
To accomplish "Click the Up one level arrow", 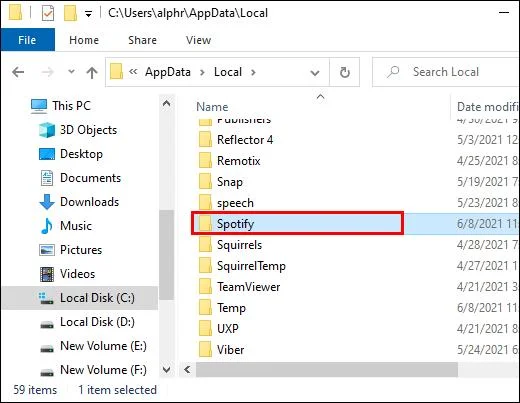I will pos(92,72).
